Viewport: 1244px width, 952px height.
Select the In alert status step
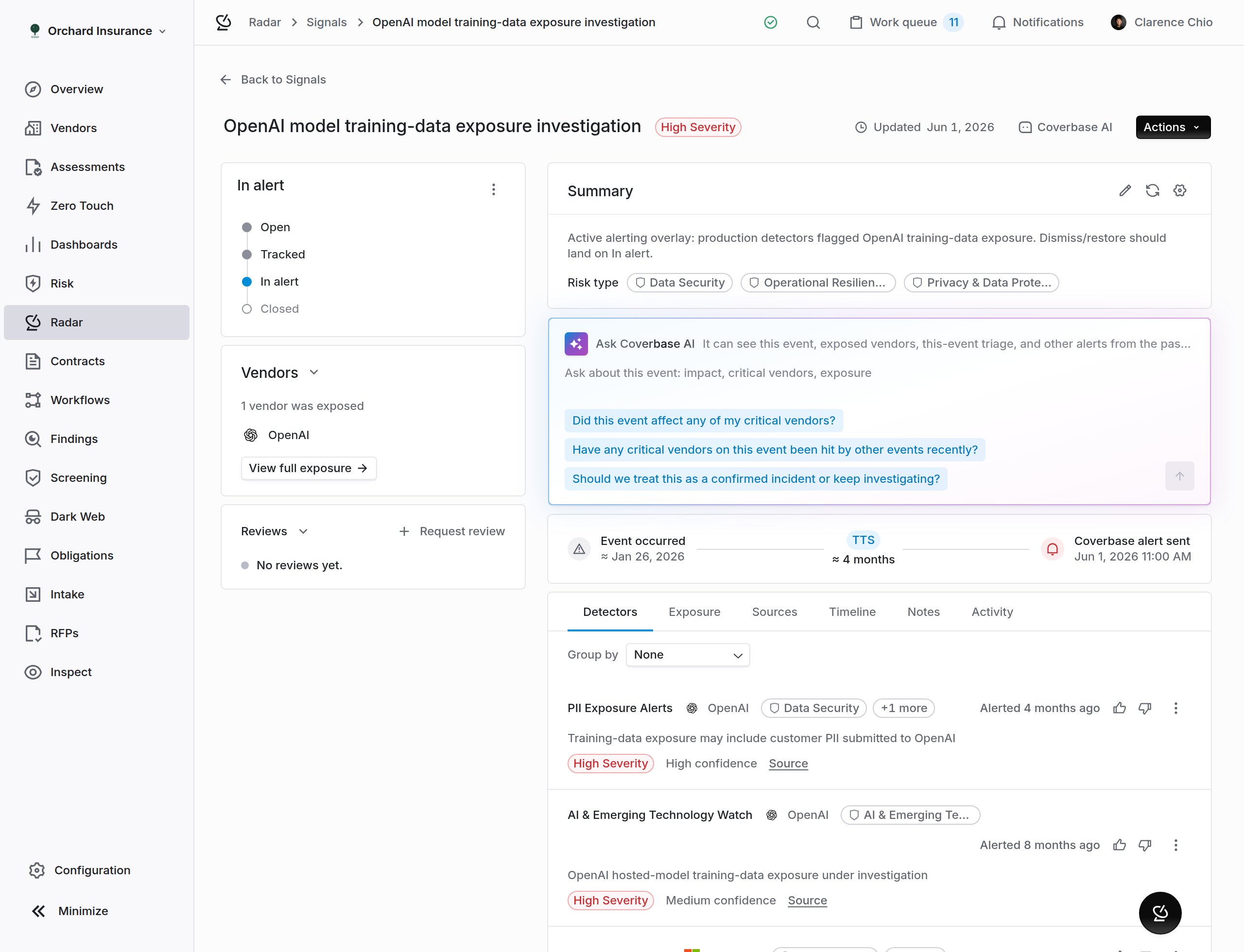[x=271, y=282]
